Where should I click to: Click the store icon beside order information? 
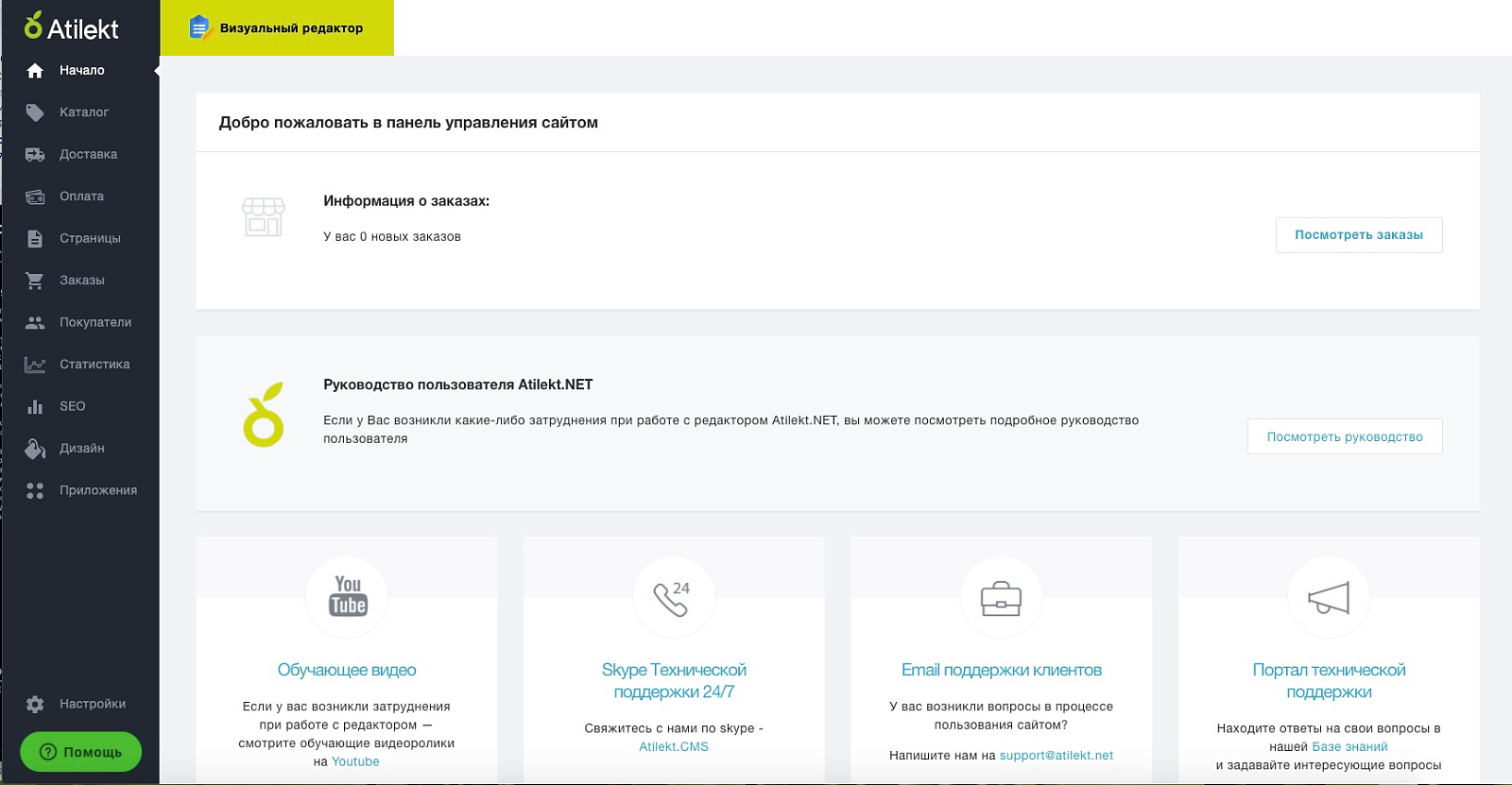coord(264,216)
